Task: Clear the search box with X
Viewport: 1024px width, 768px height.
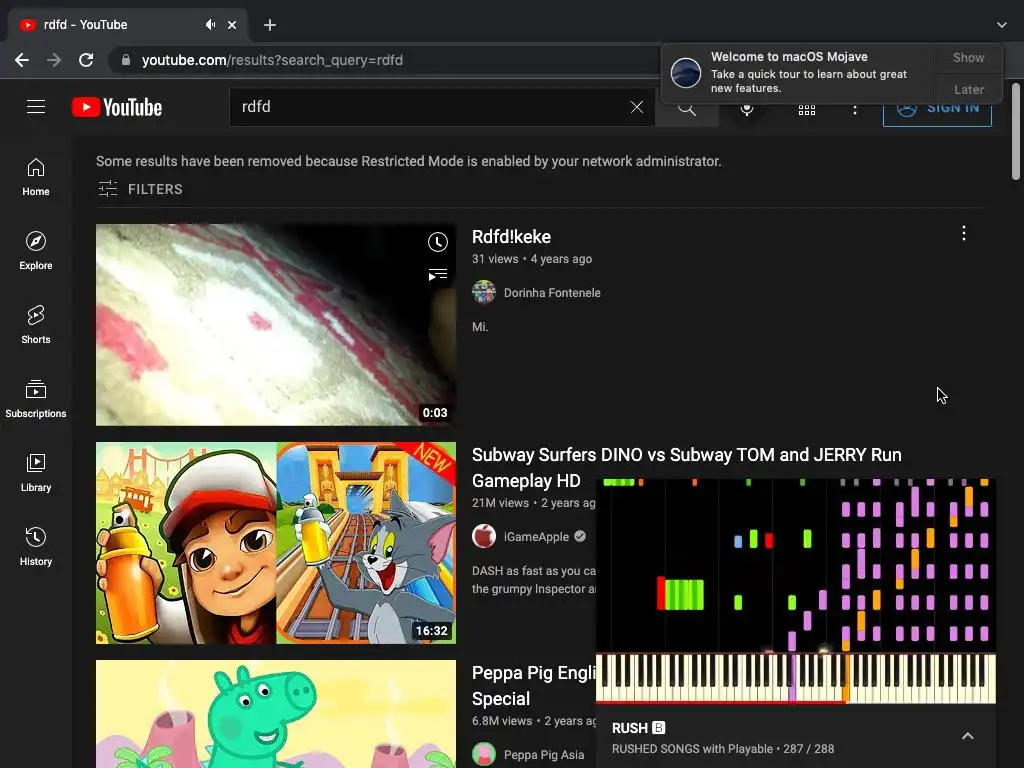Action: 637,107
